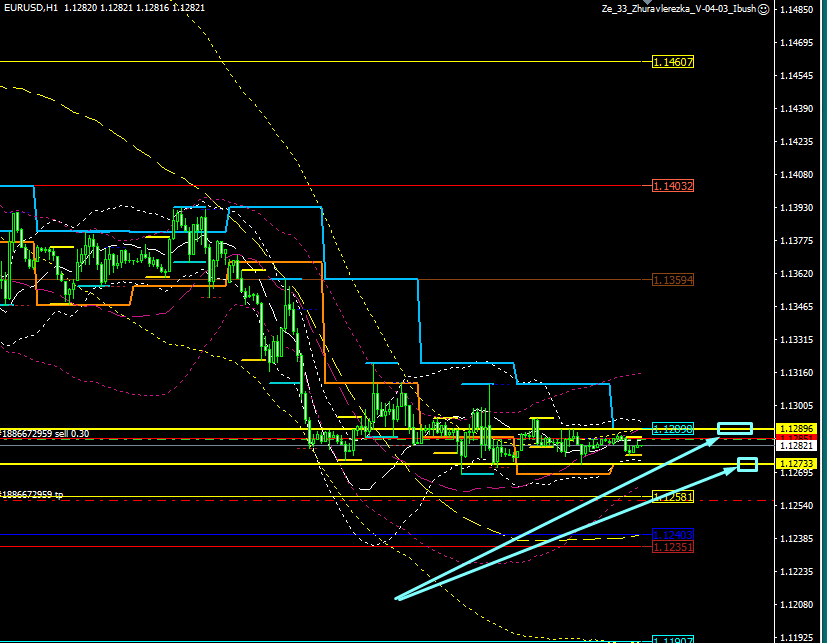The width and height of the screenshot is (827, 643).
Task: Click 1.14390 on the price scale
Action: click(796, 109)
